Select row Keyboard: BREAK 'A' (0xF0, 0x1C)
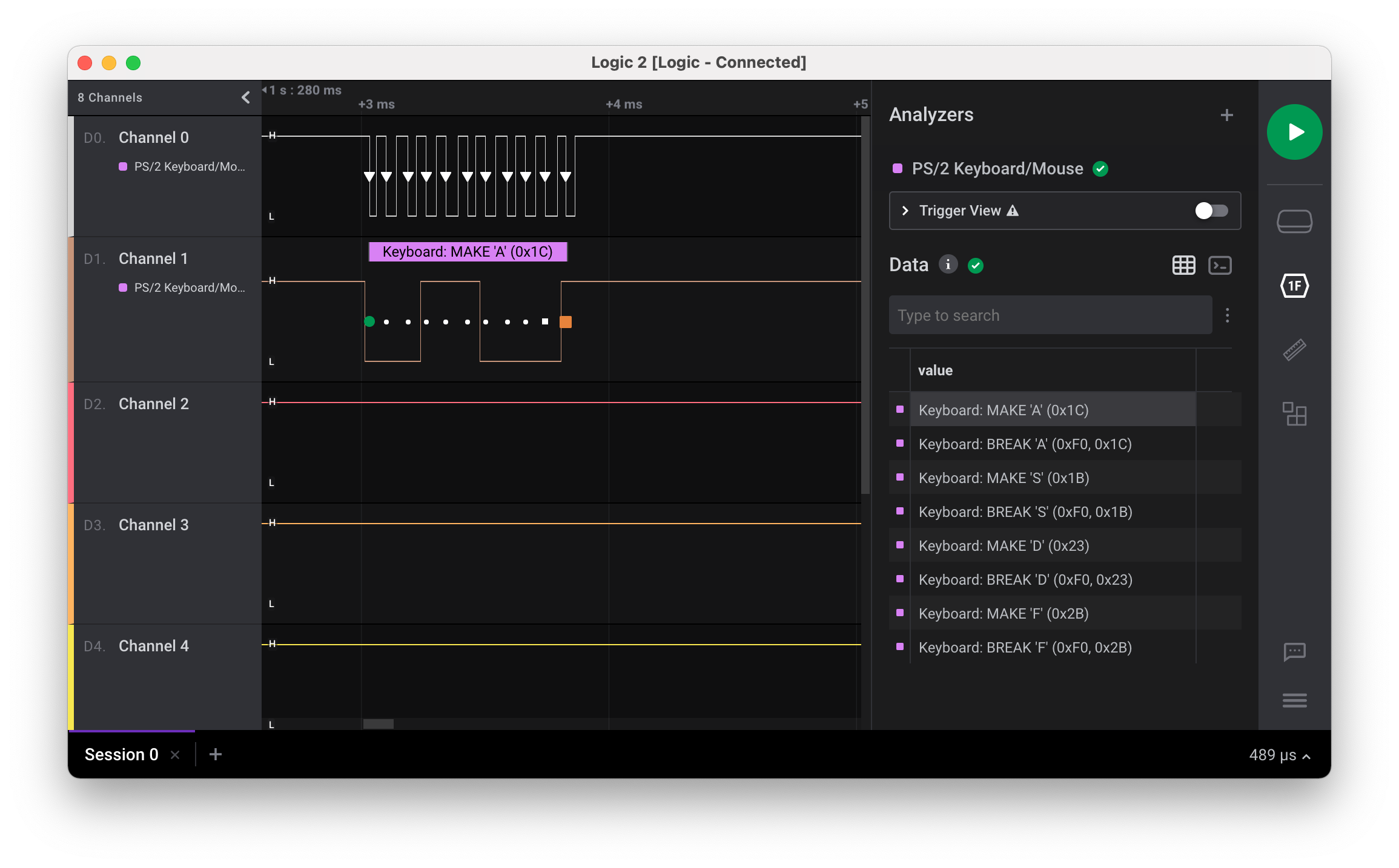This screenshot has width=1399, height=868. [x=1065, y=444]
